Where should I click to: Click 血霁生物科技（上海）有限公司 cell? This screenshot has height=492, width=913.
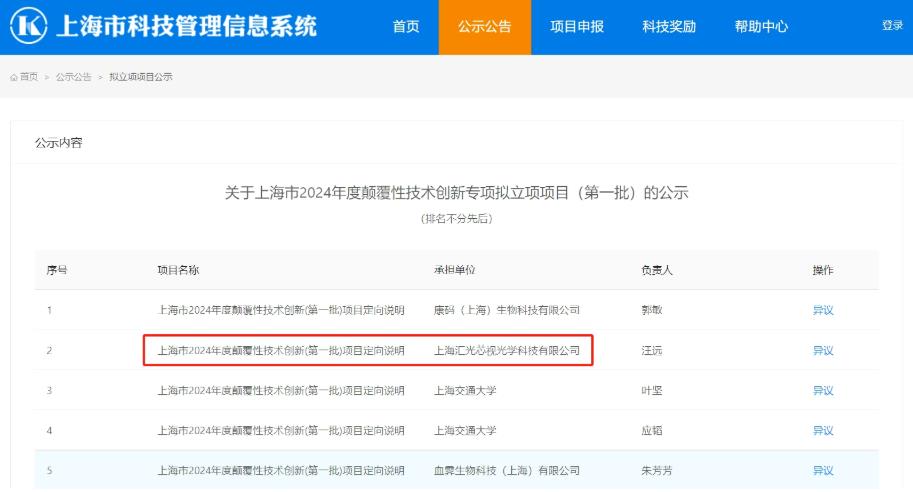[507, 470]
